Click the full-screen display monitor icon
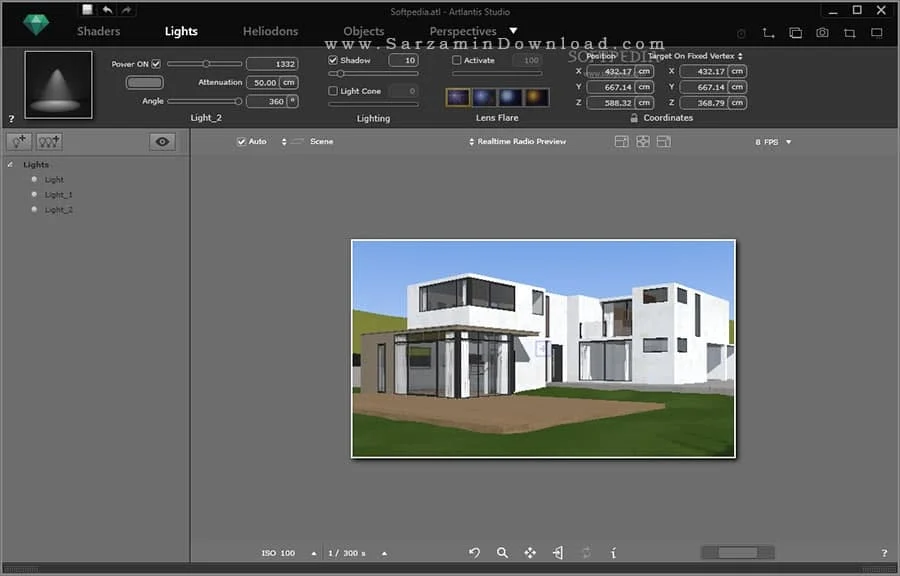900x576 pixels. click(876, 33)
